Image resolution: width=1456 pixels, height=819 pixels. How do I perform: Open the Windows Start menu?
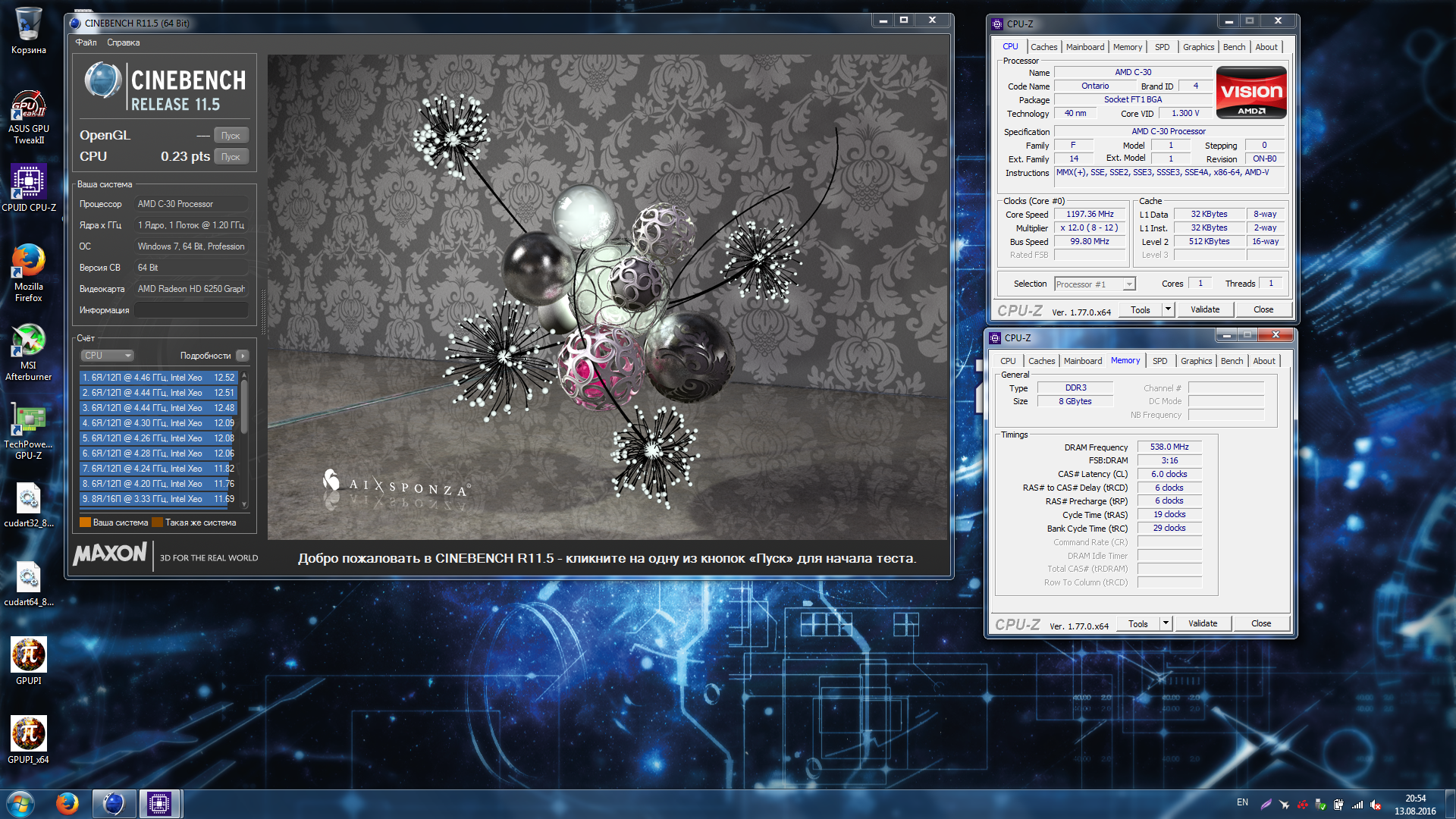pos(20,804)
